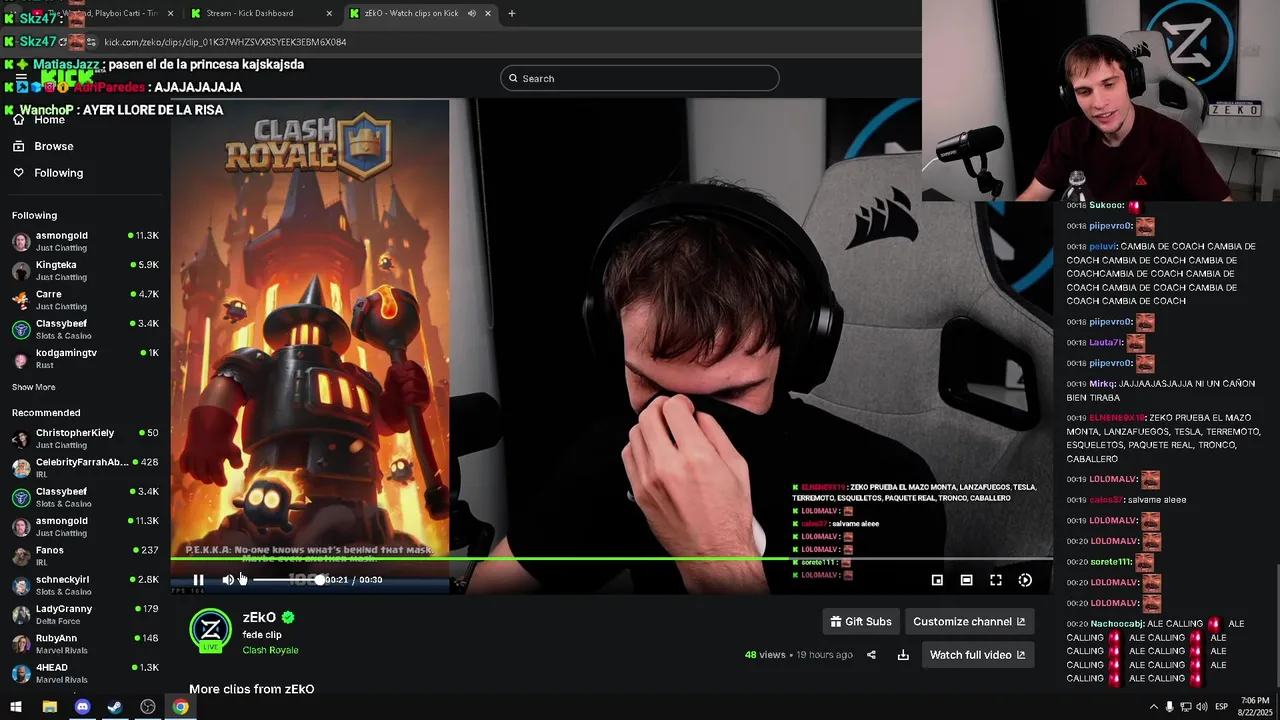This screenshot has width=1280, height=720.
Task: Open Fanos recommended channel
Action: [x=85, y=556]
